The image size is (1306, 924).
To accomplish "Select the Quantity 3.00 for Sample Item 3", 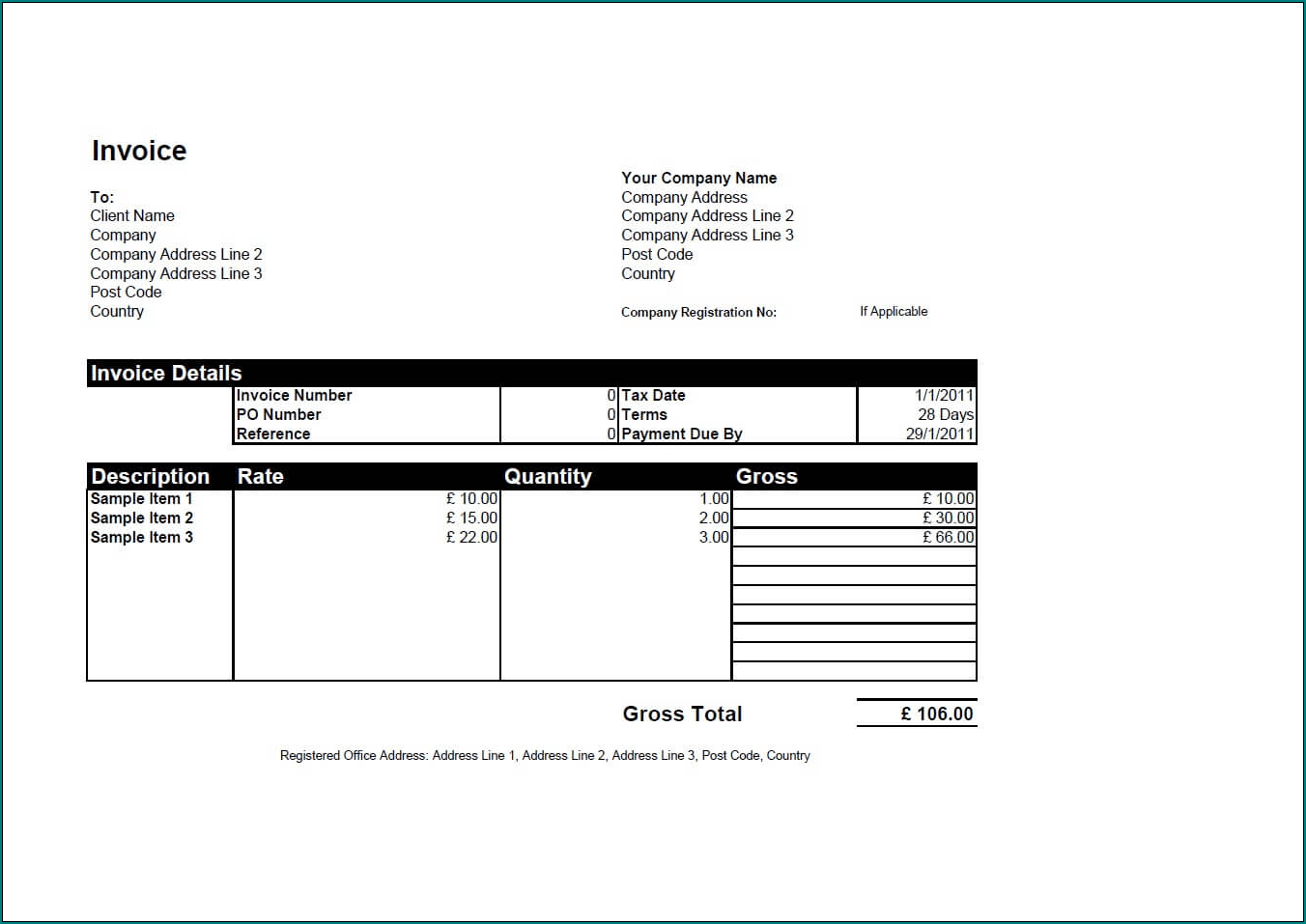I will pos(715,537).
